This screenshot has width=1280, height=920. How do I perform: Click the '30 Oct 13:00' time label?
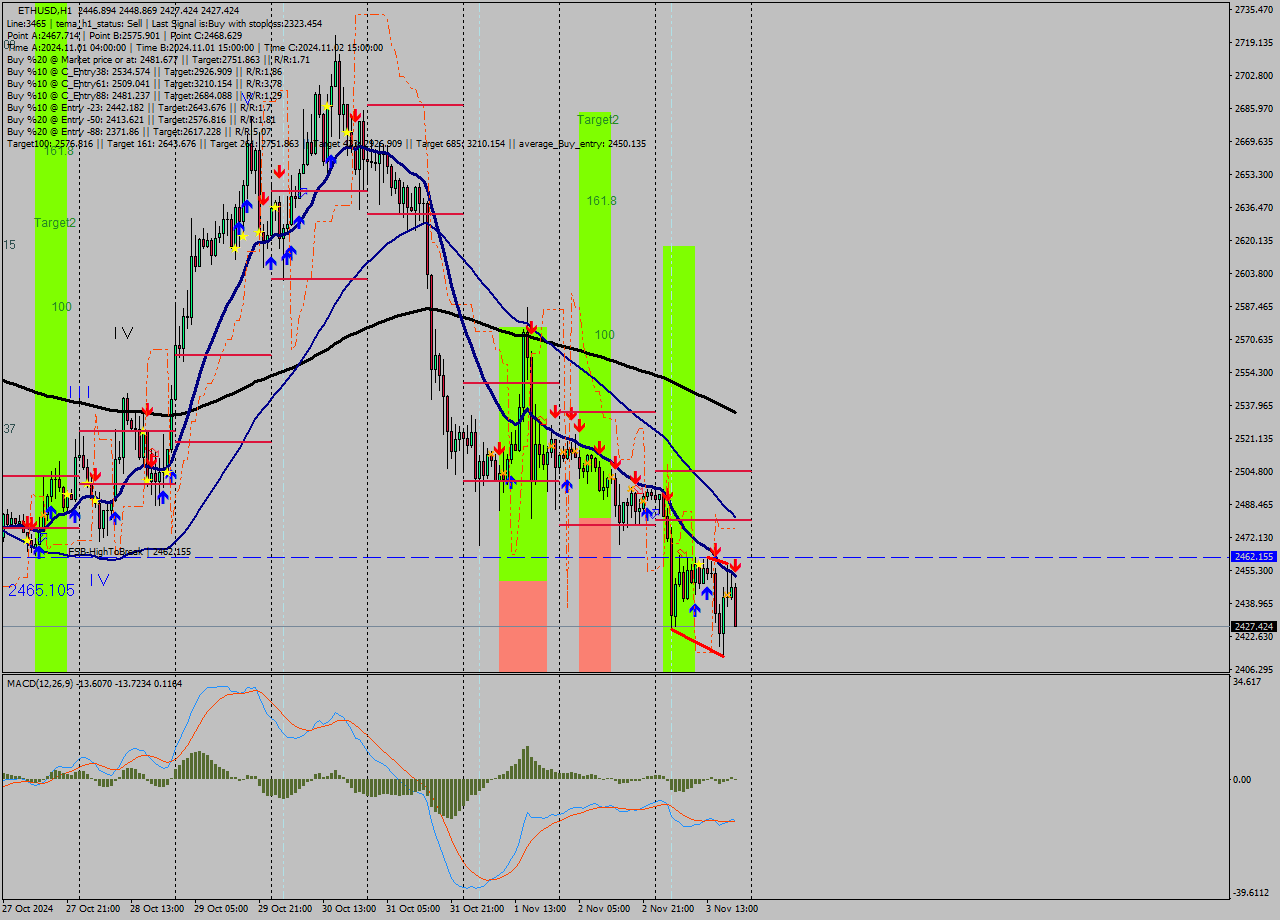[349, 909]
